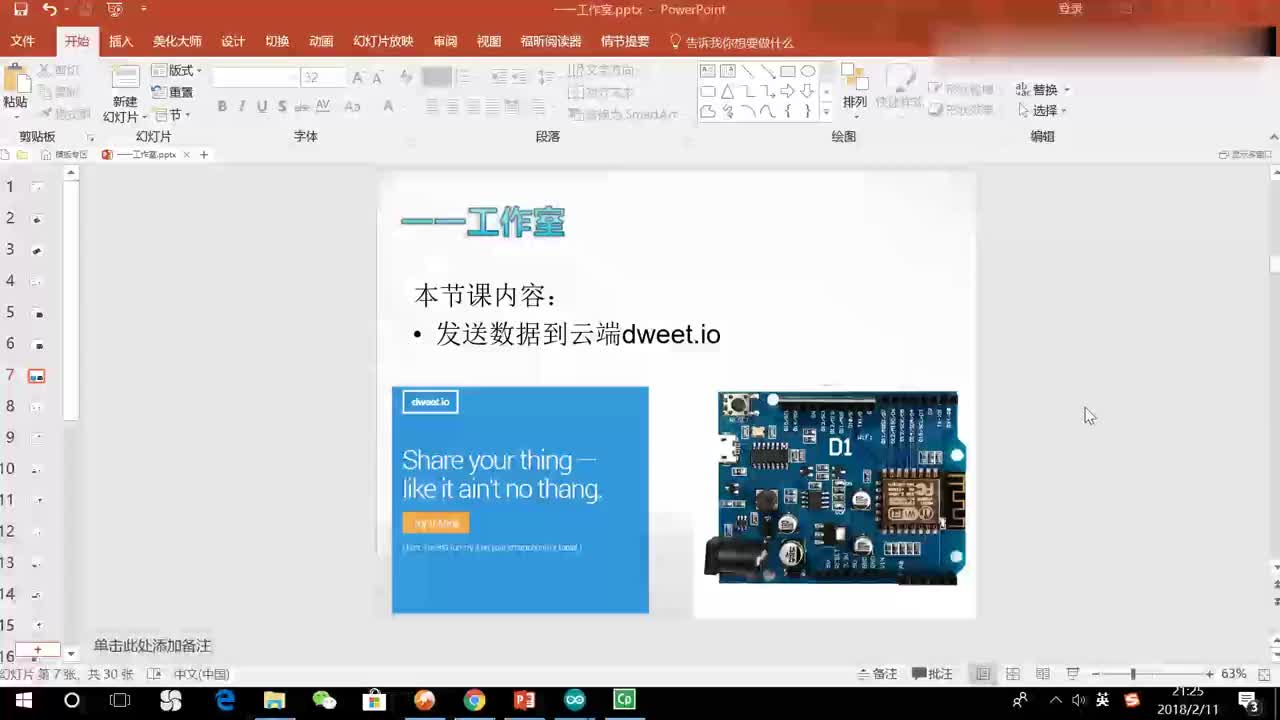
Task: Click the character spacing AV icon
Action: [323, 106]
